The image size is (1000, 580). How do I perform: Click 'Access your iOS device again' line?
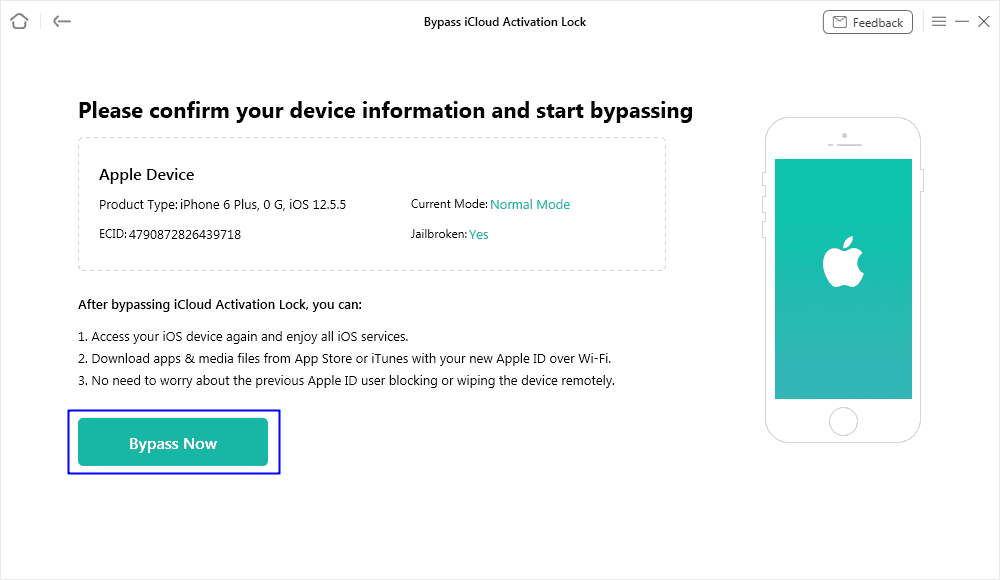243,336
